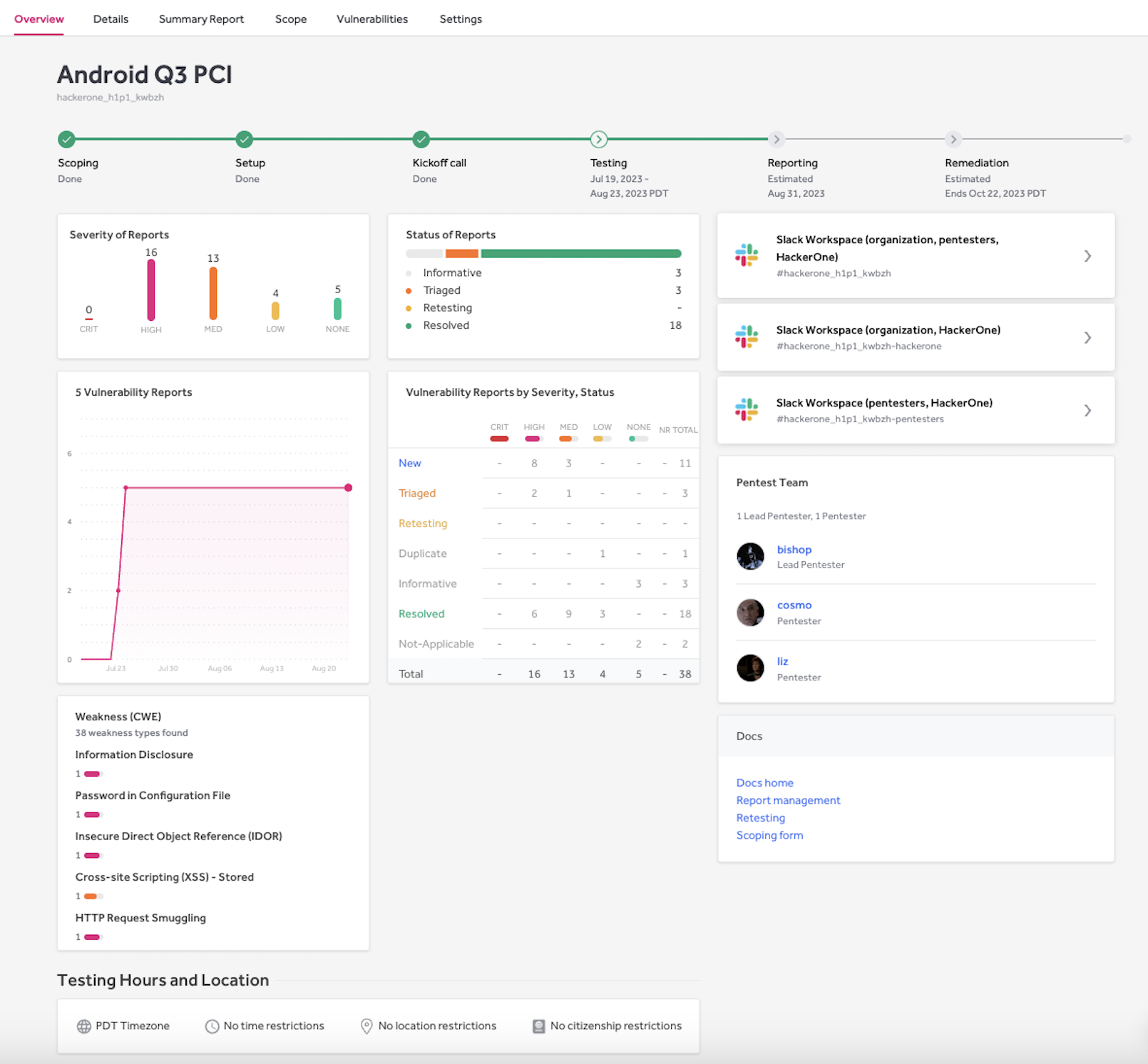This screenshot has width=1148, height=1064.
Task: Click the Reporting phase chevron circle icon
Action: pyautogui.click(x=777, y=139)
